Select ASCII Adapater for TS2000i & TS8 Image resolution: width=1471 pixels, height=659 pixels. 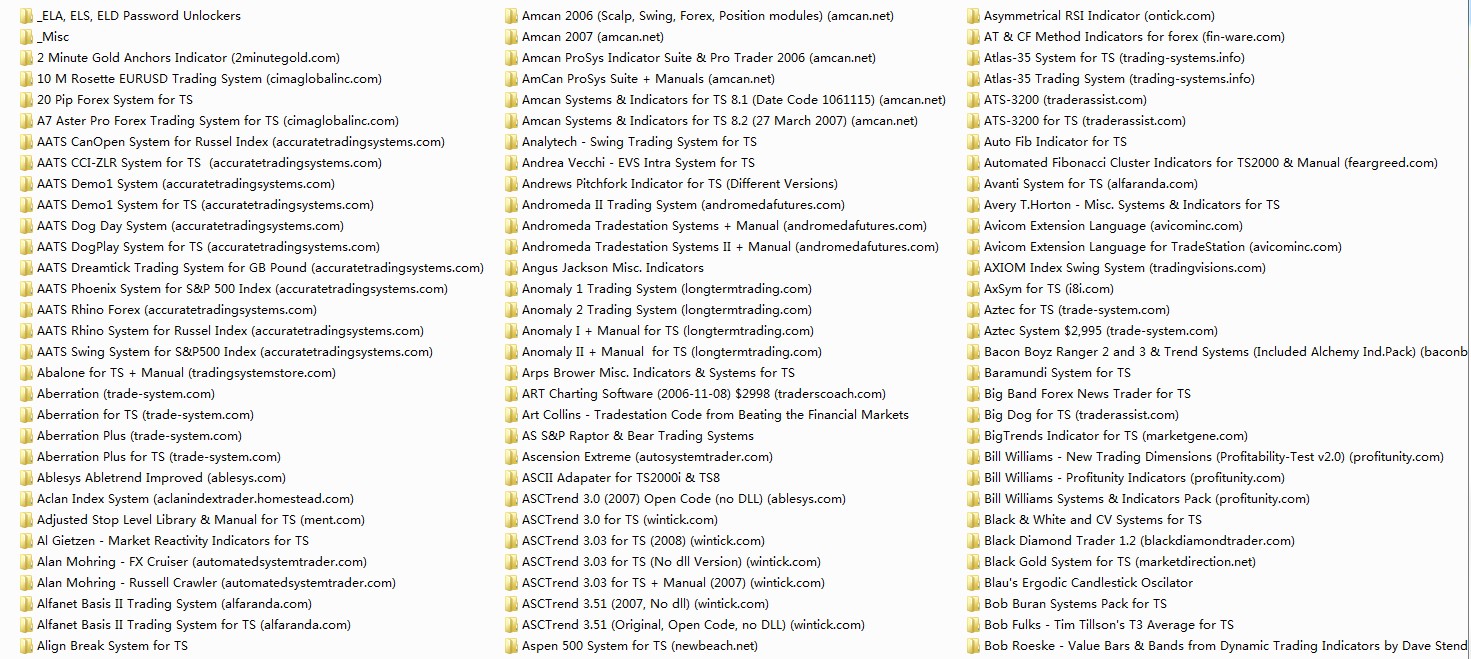620,478
